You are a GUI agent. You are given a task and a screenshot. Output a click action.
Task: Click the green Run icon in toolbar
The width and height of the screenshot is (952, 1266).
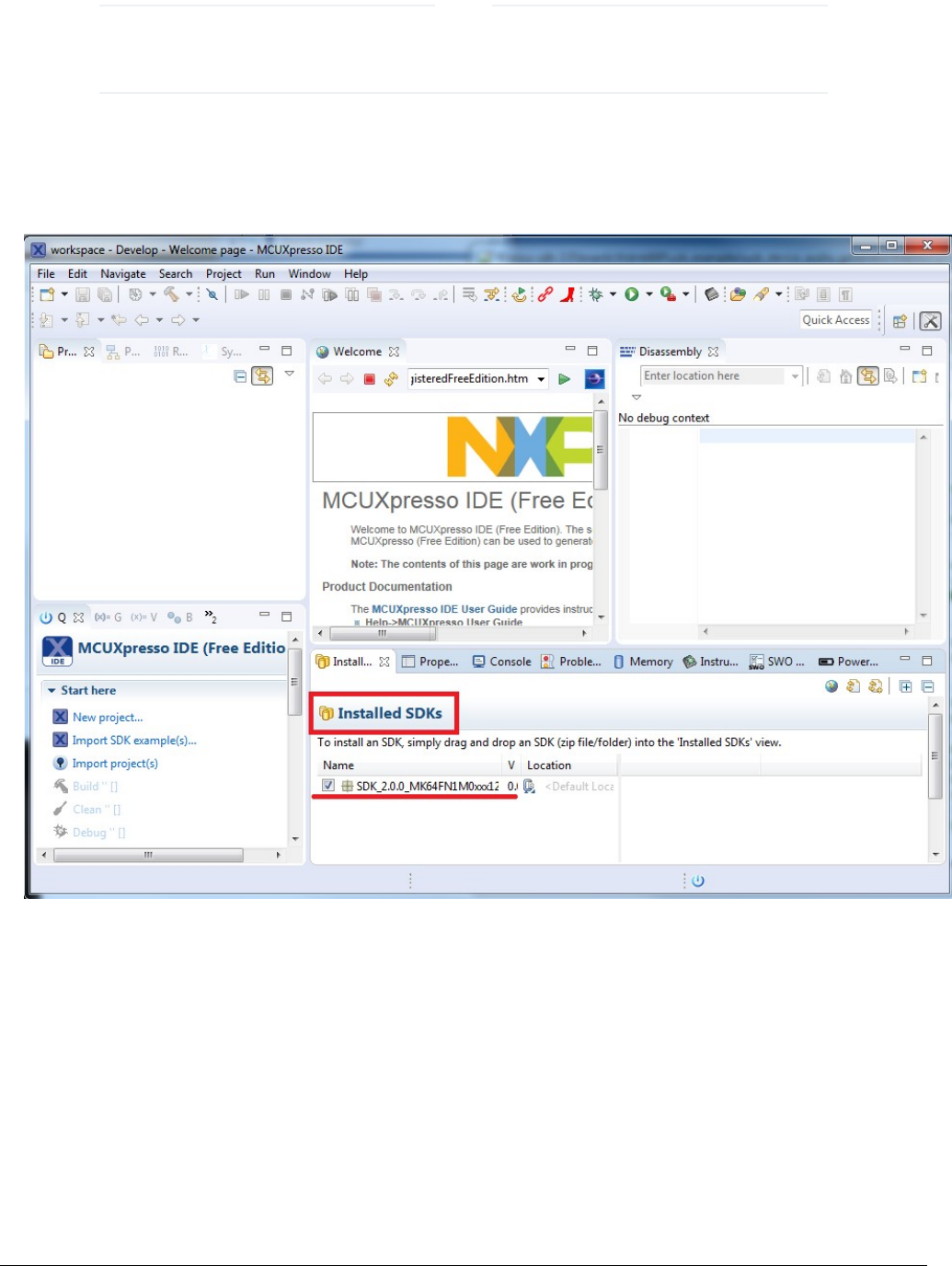632,294
